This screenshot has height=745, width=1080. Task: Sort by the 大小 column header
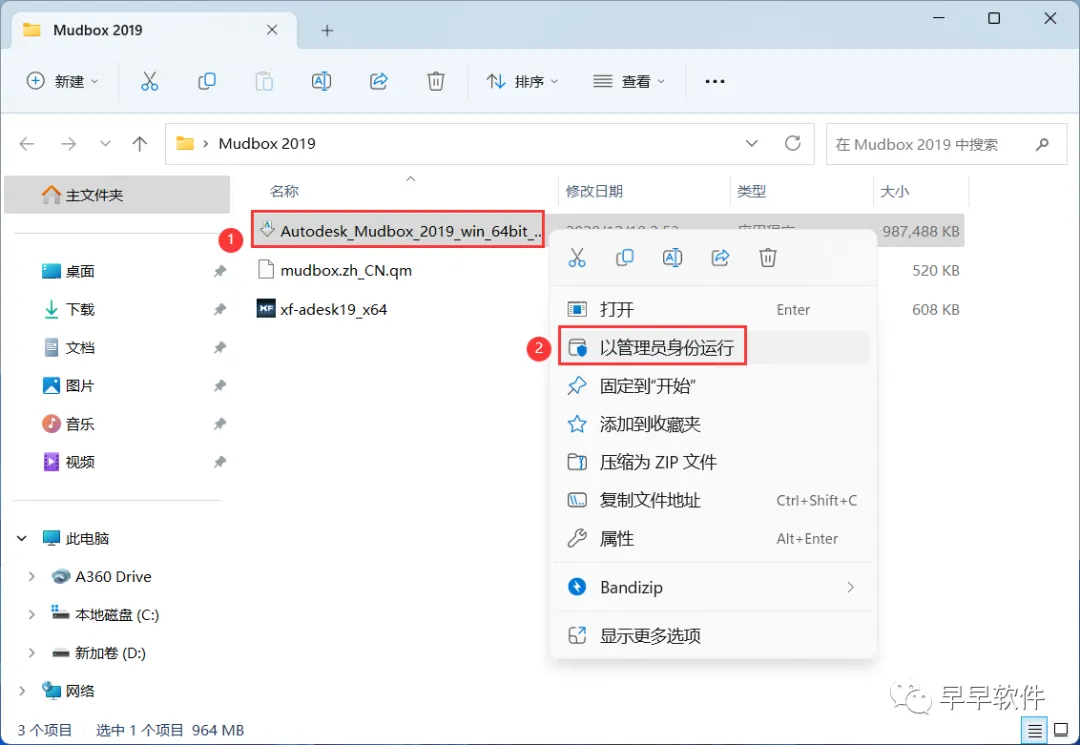point(895,191)
